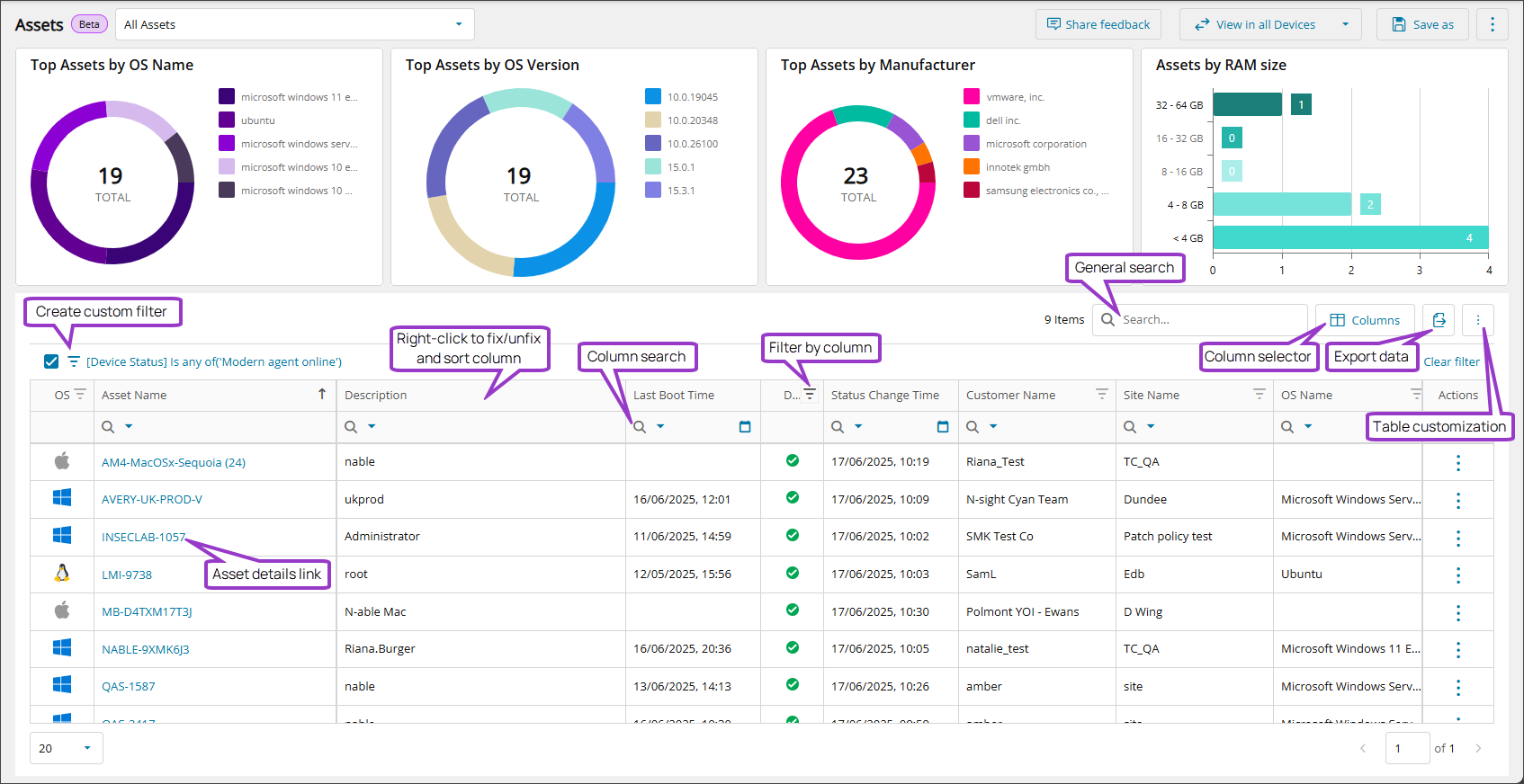Open the page size 20 dropdown
The width and height of the screenshot is (1524, 784).
coord(86,748)
